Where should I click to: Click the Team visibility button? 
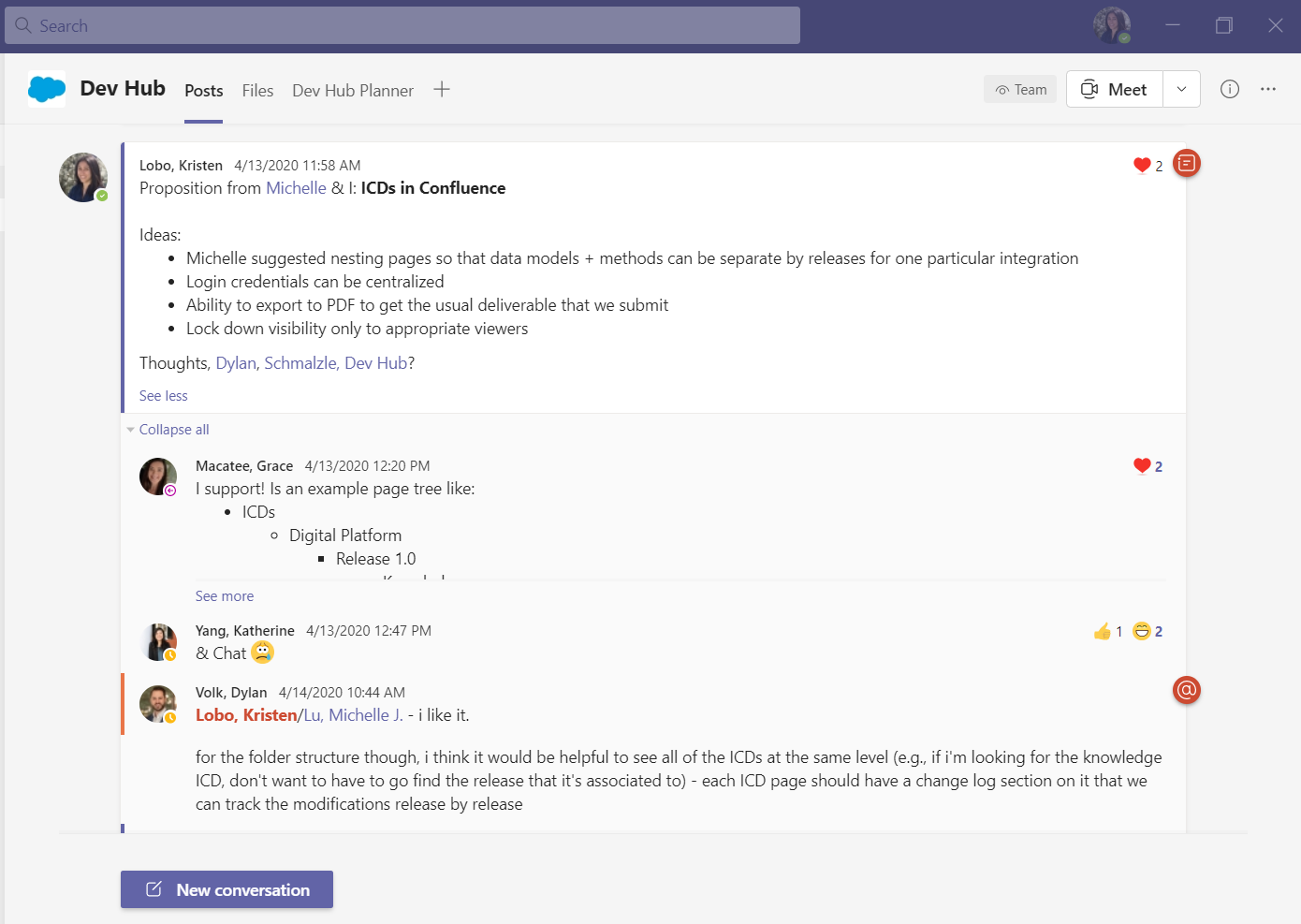point(1020,90)
